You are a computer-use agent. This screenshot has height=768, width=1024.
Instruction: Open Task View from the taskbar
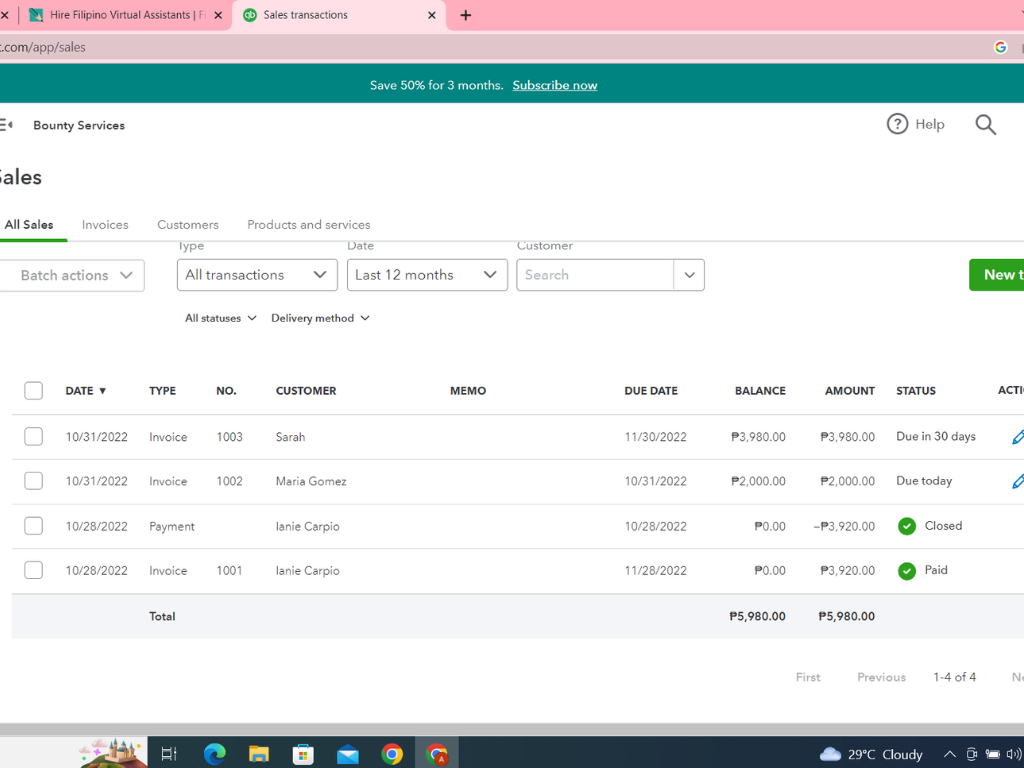click(168, 754)
